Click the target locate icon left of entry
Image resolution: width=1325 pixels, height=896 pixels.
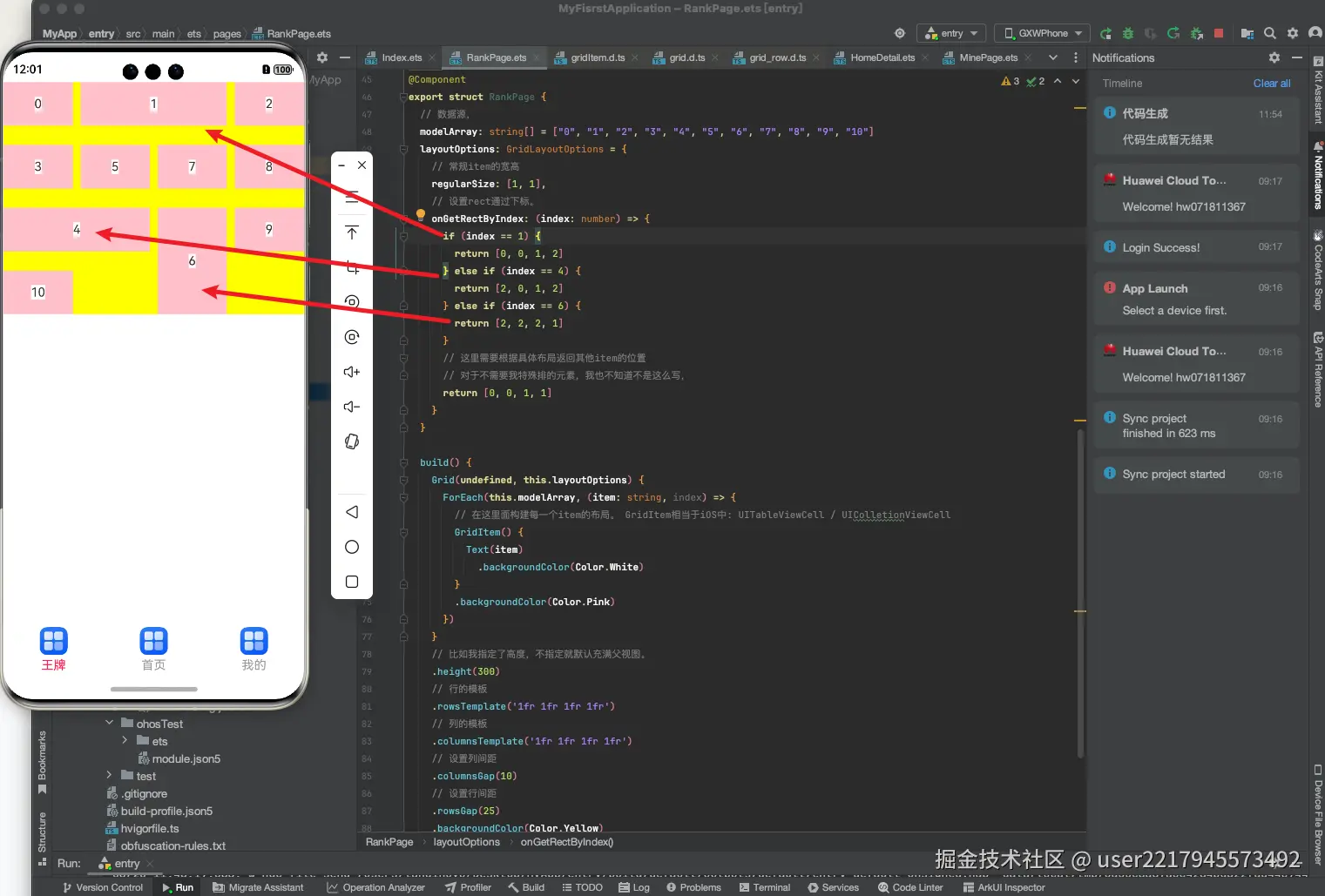(x=900, y=33)
